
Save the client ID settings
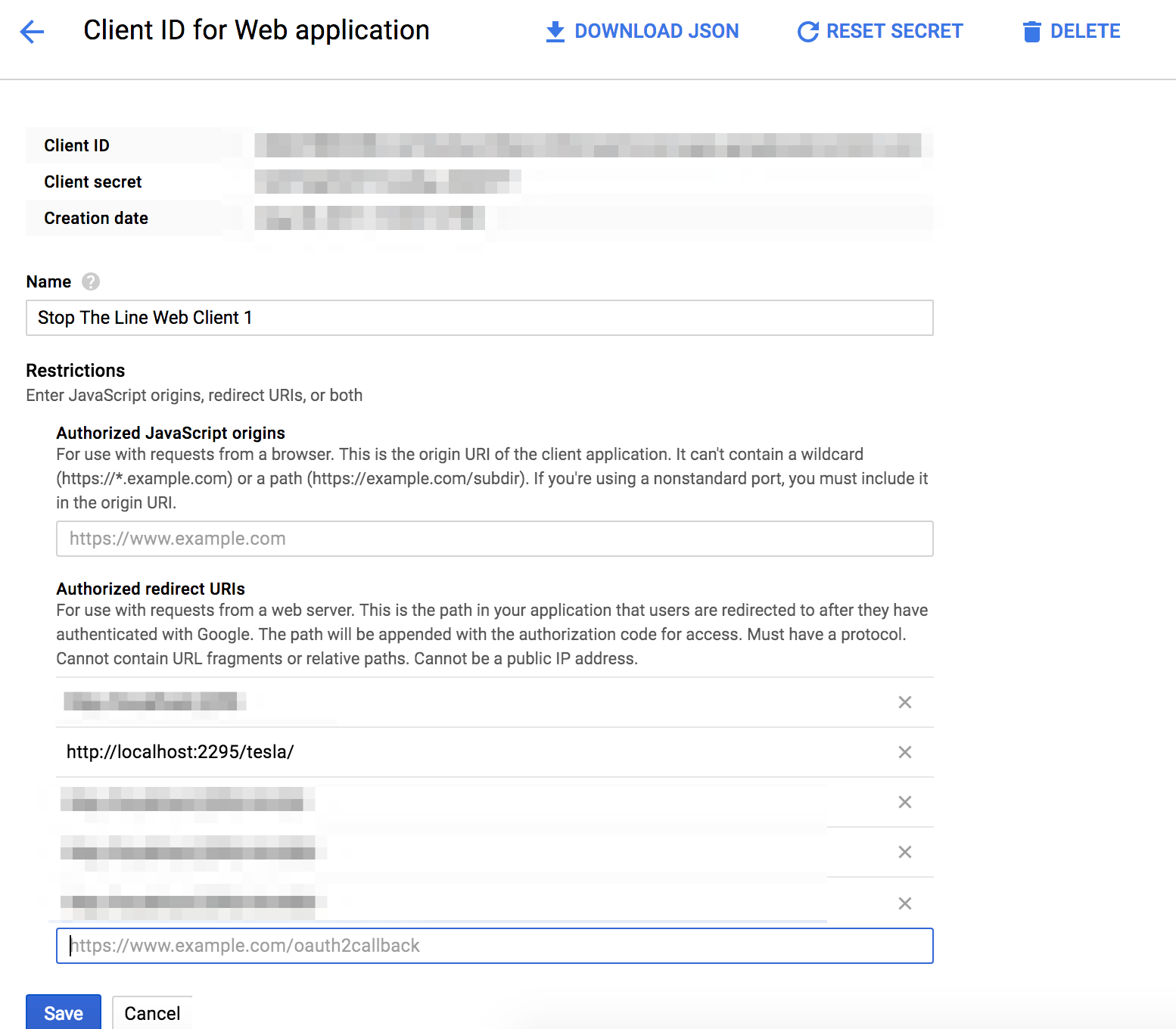64,1013
